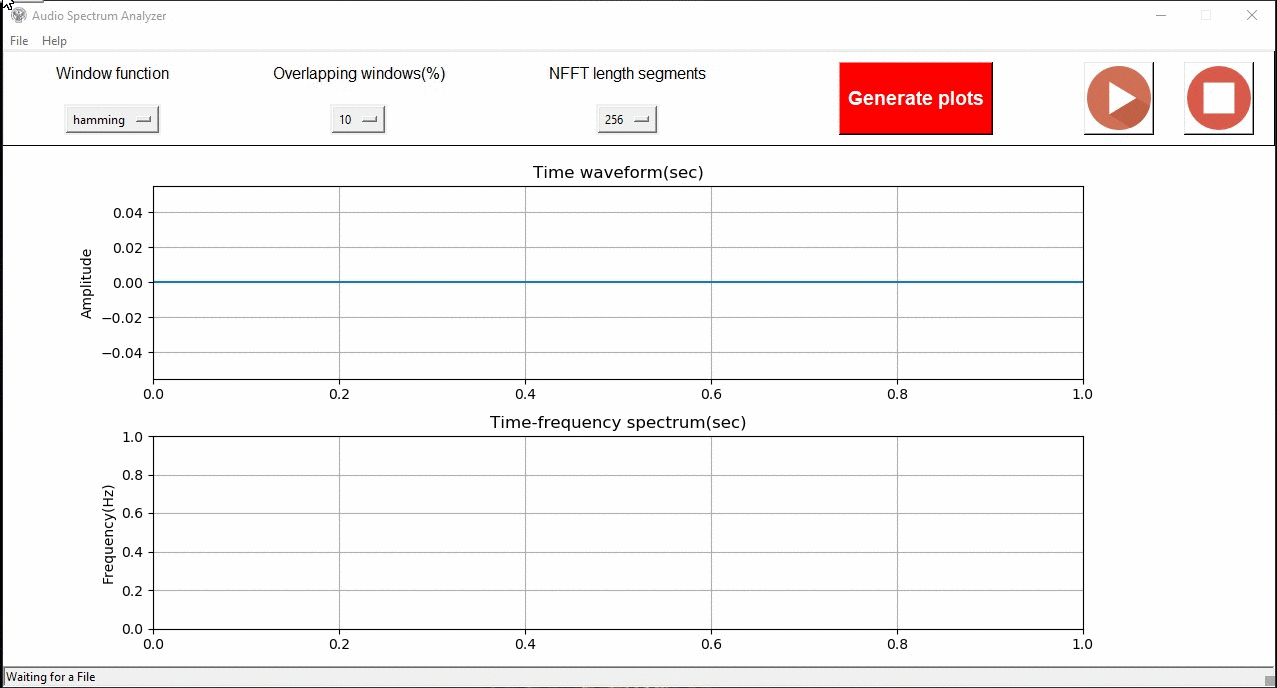
Task: Click the red Generate plots button
Action: (x=914, y=98)
